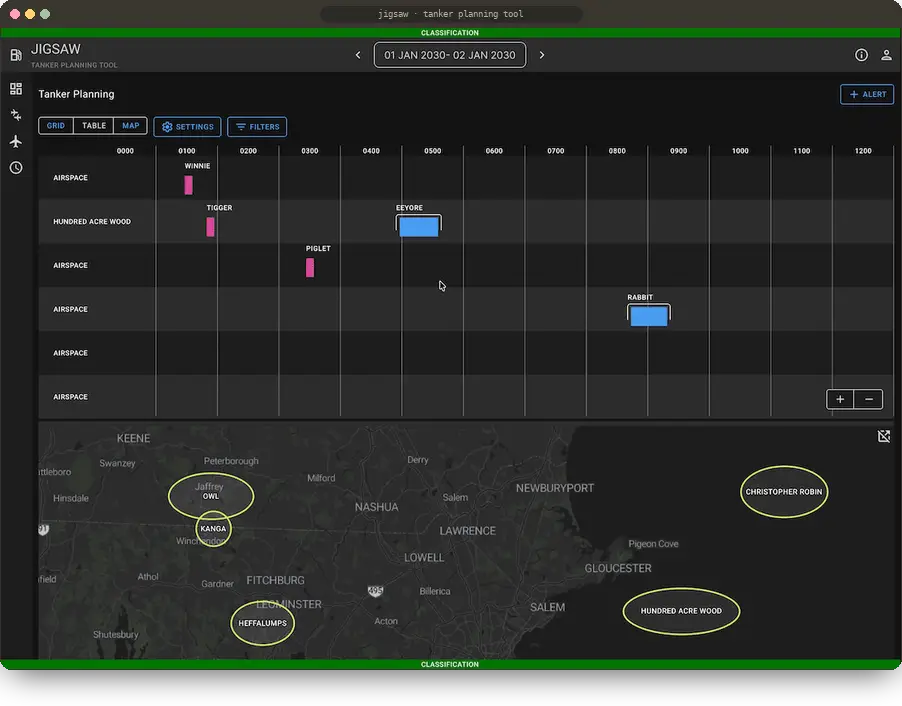The width and height of the screenshot is (902, 706).
Task: Select the OWL airspace on map
Action: (211, 496)
